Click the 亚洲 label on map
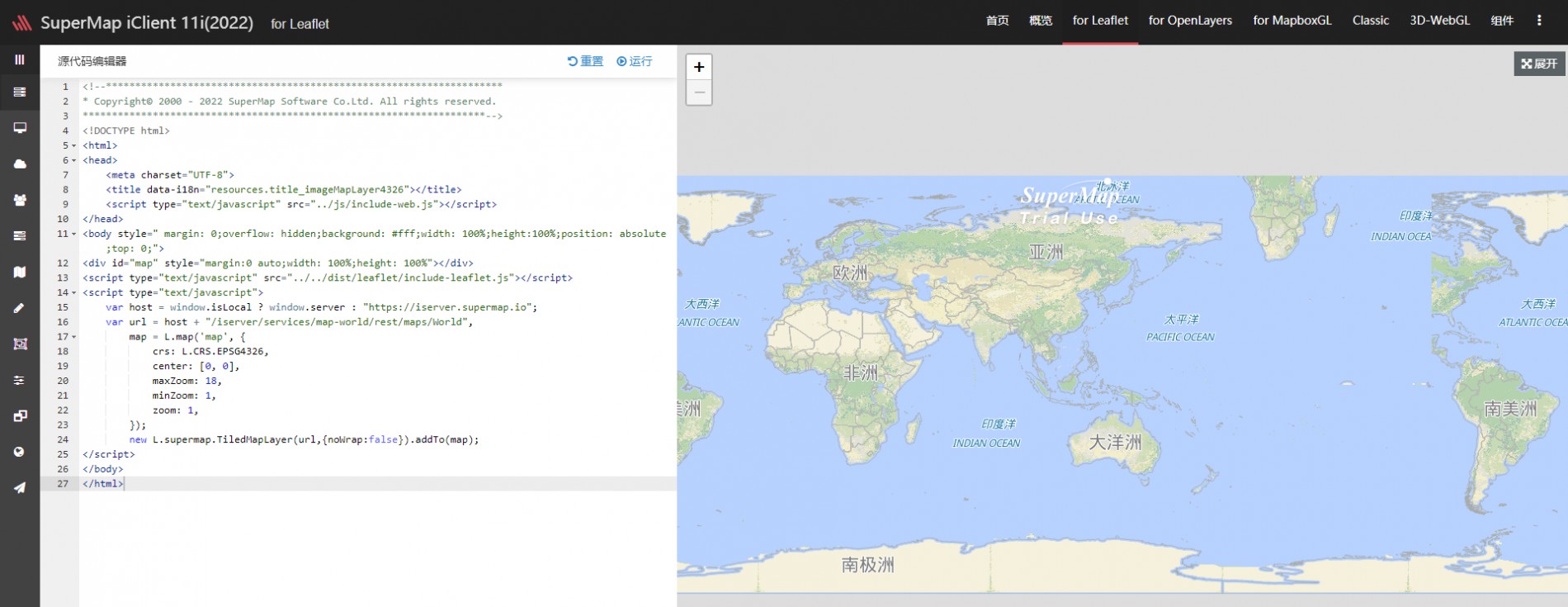This screenshot has width=1568, height=607. point(1046,252)
